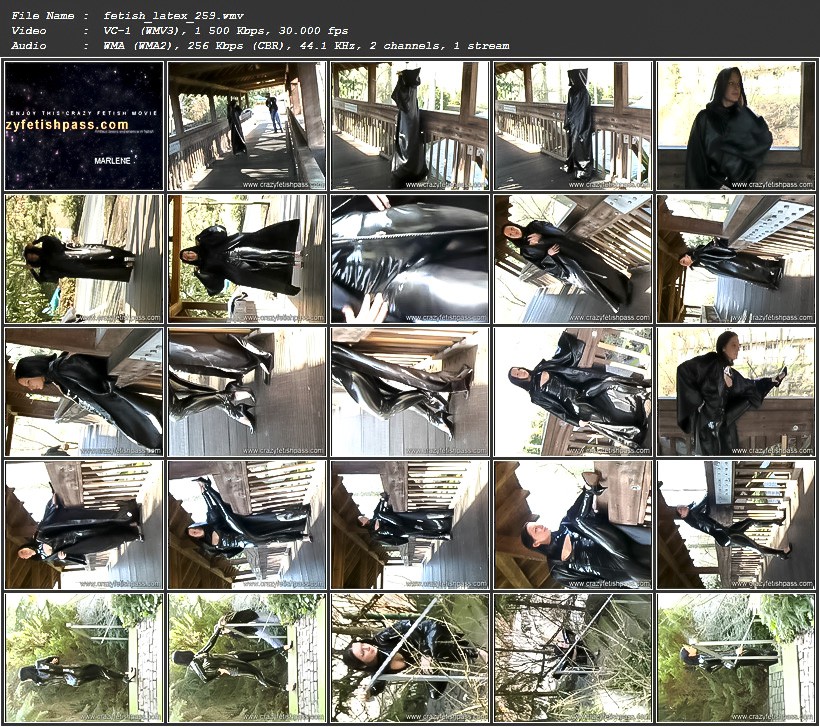This screenshot has width=820, height=727.
Task: Click the first thumbnail in the second row
Action: click(83, 259)
